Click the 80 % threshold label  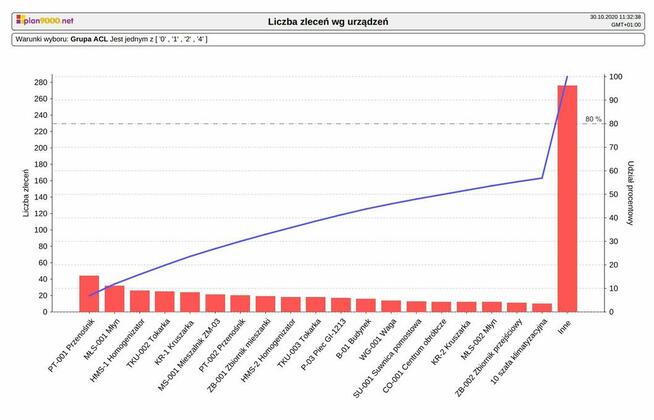pos(592,119)
